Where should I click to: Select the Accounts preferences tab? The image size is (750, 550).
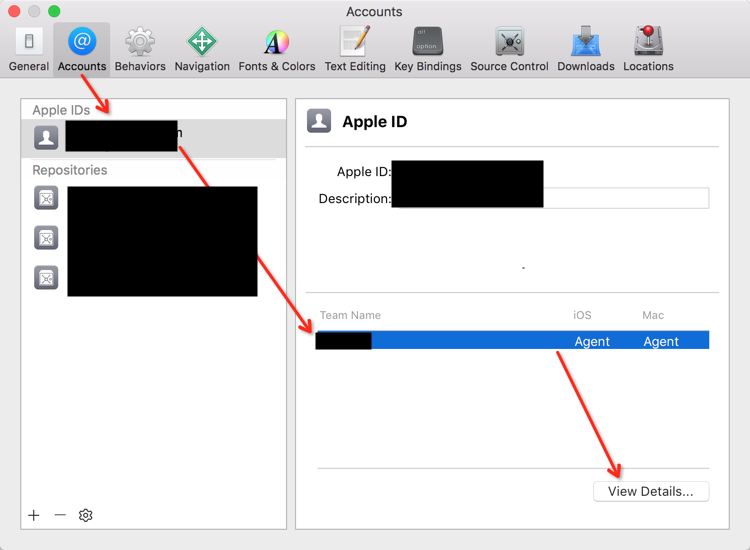tap(82, 49)
